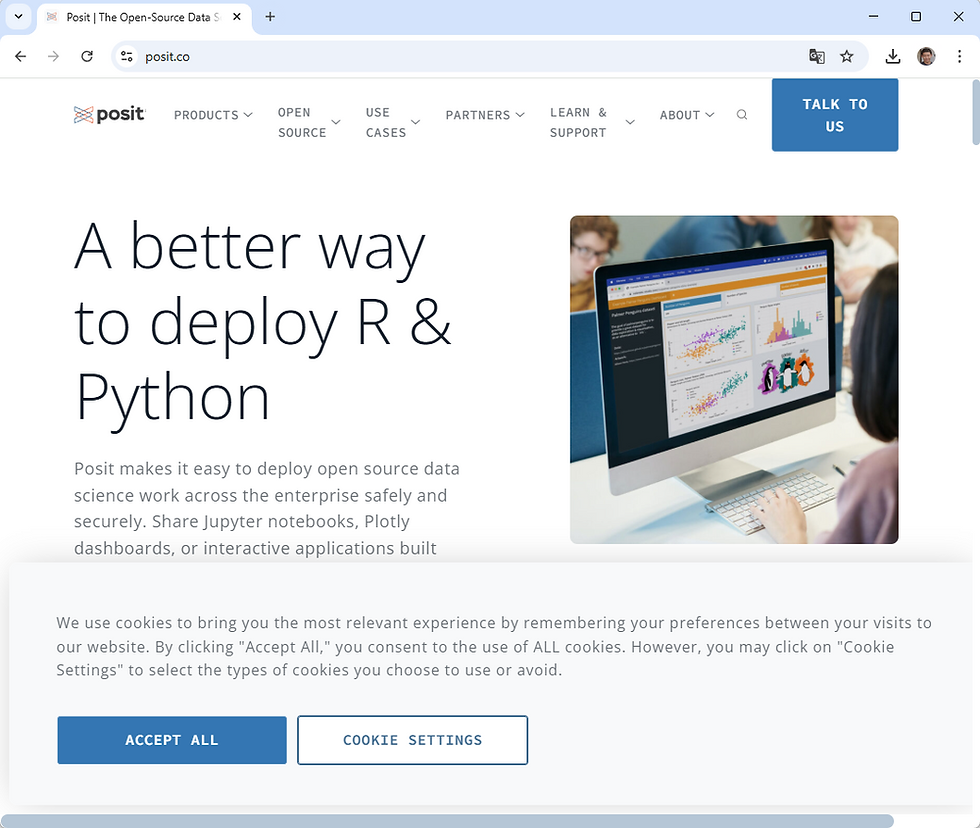Expand the About menu
The image size is (980, 828).
pyautogui.click(x=687, y=115)
